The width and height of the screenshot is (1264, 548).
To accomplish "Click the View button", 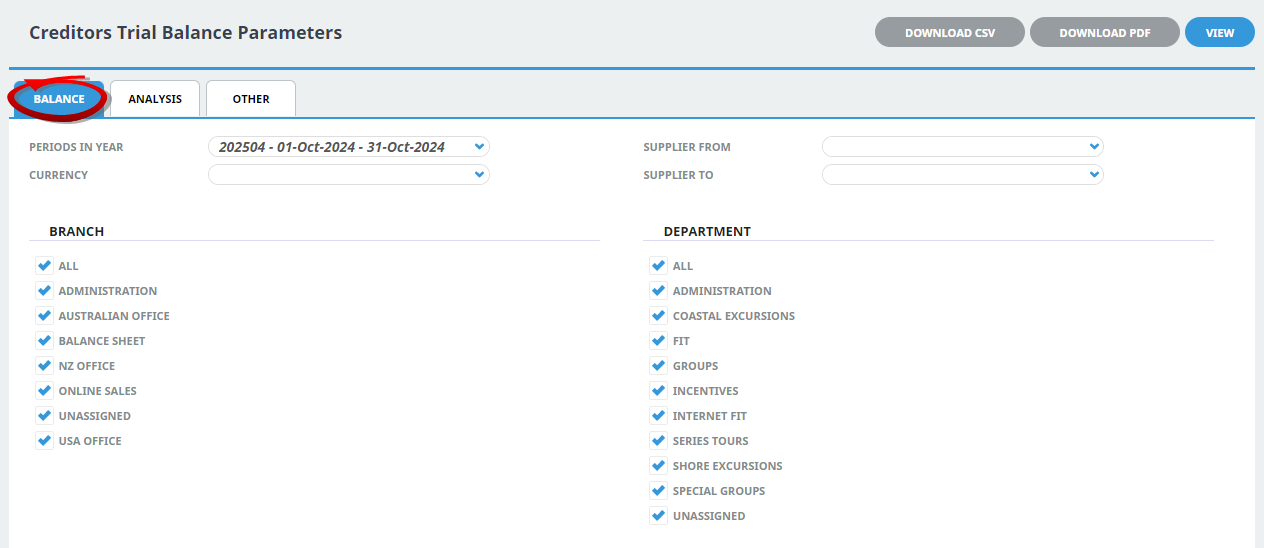I will (x=1220, y=32).
